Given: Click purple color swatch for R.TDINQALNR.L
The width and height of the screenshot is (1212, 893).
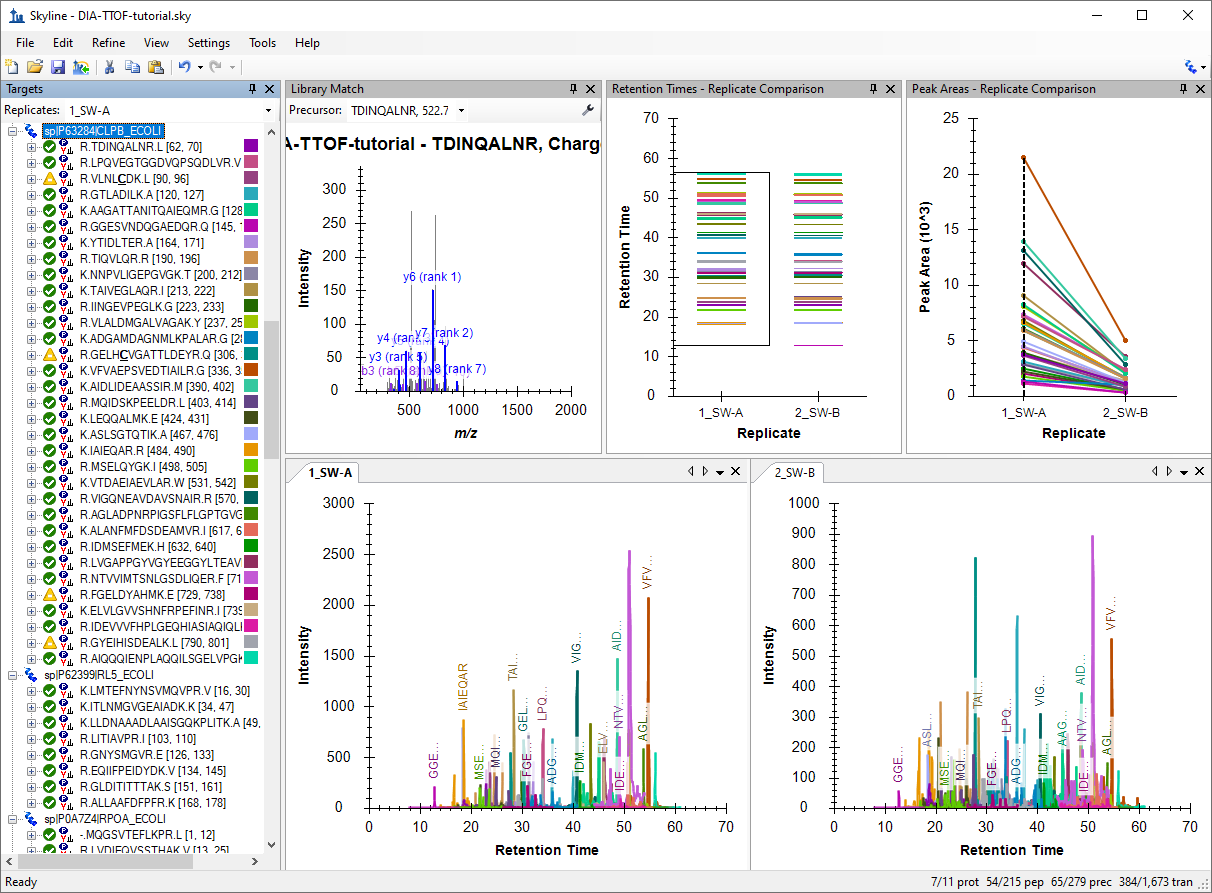Looking at the screenshot, I should pos(251,147).
